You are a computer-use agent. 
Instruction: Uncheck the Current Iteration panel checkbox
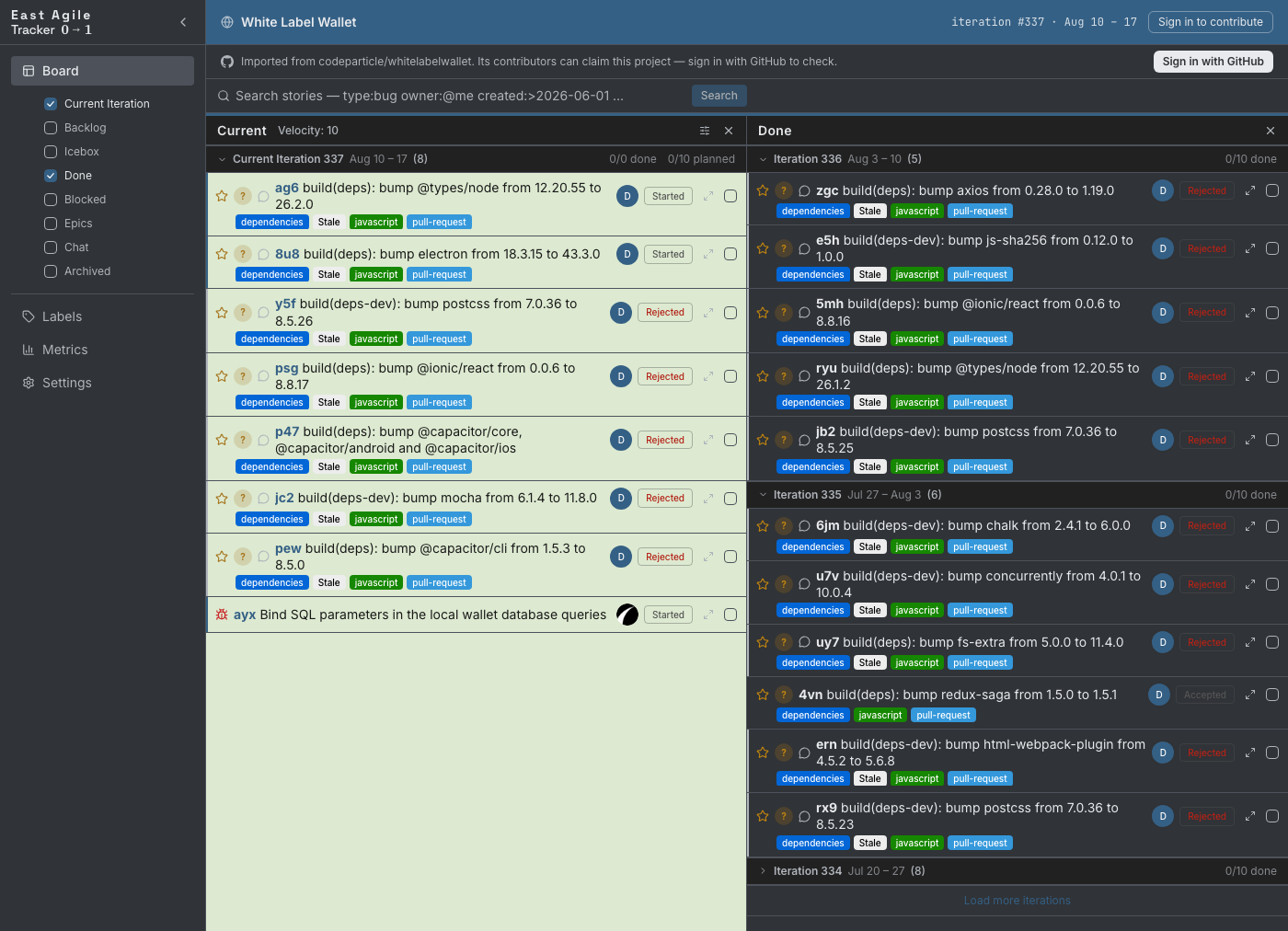(51, 104)
